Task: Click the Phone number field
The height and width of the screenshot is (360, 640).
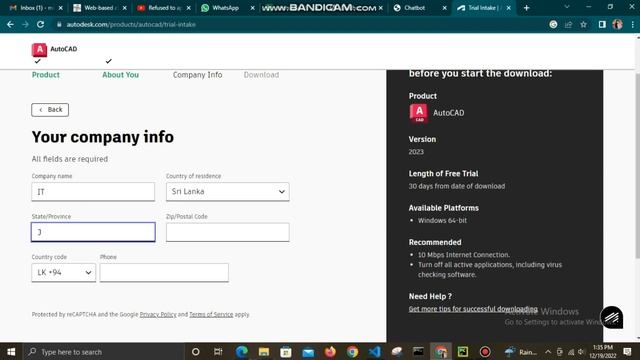Action: click(164, 272)
